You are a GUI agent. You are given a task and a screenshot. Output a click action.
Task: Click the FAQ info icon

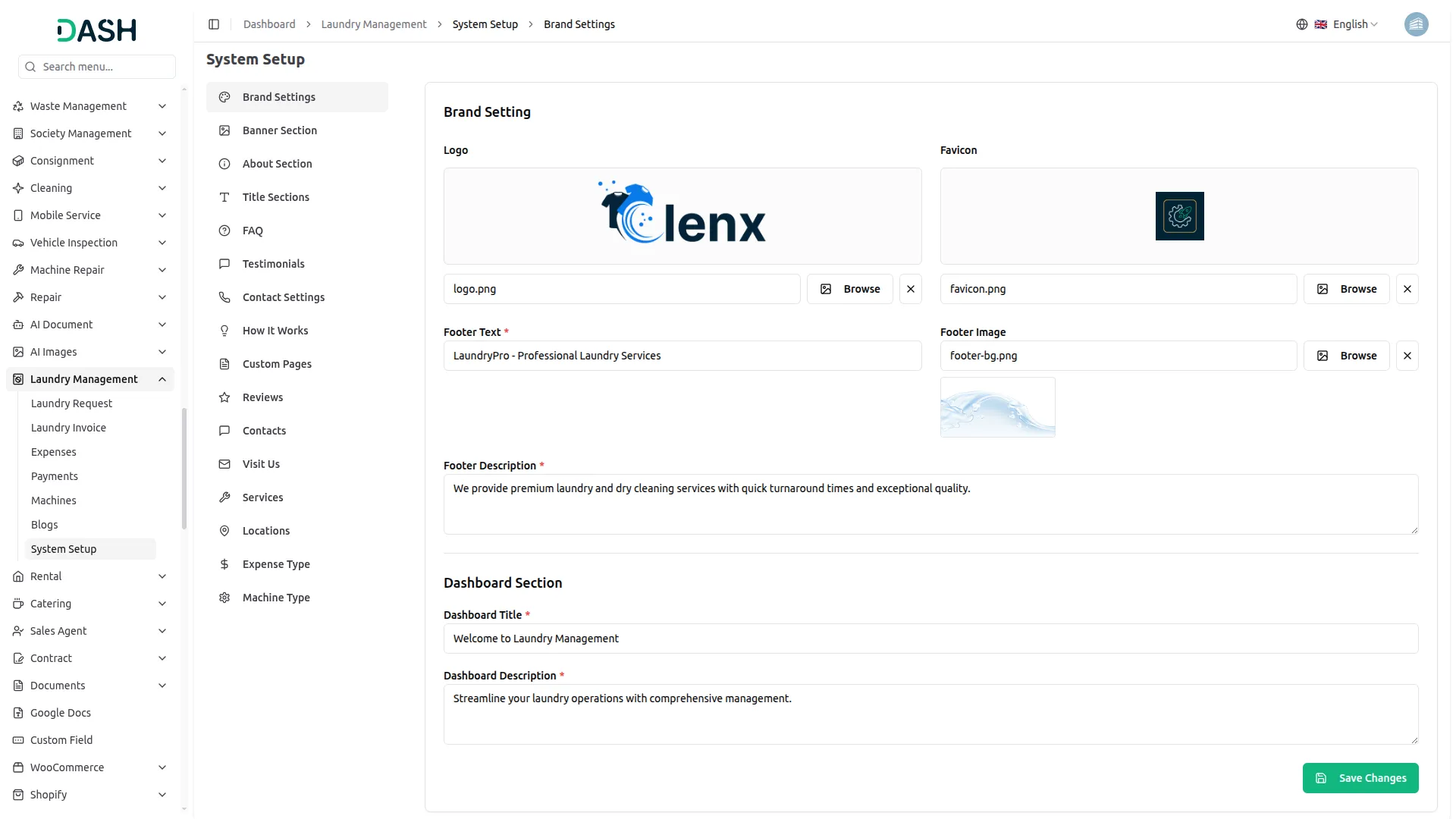(224, 231)
